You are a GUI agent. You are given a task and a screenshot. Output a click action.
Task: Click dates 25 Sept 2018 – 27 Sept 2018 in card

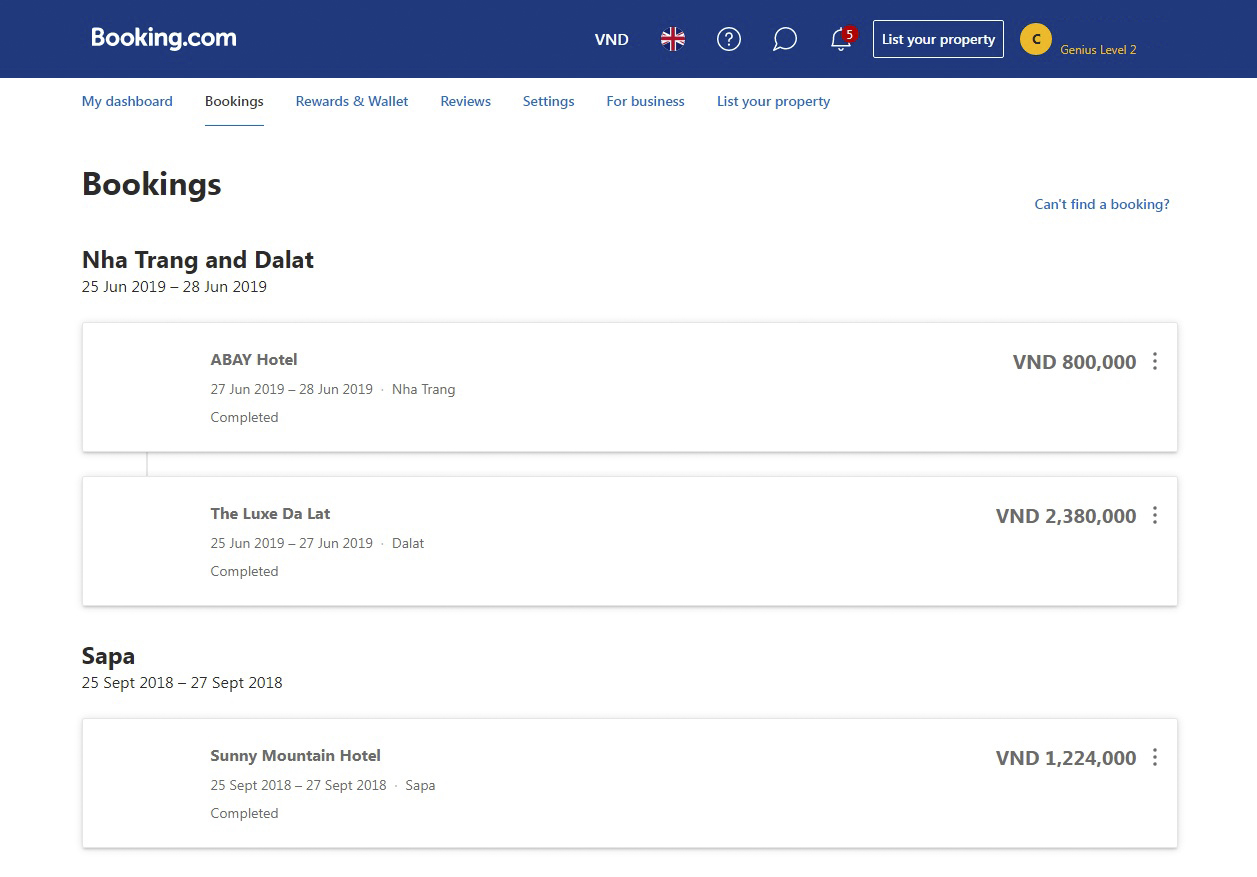pyautogui.click(x=298, y=785)
